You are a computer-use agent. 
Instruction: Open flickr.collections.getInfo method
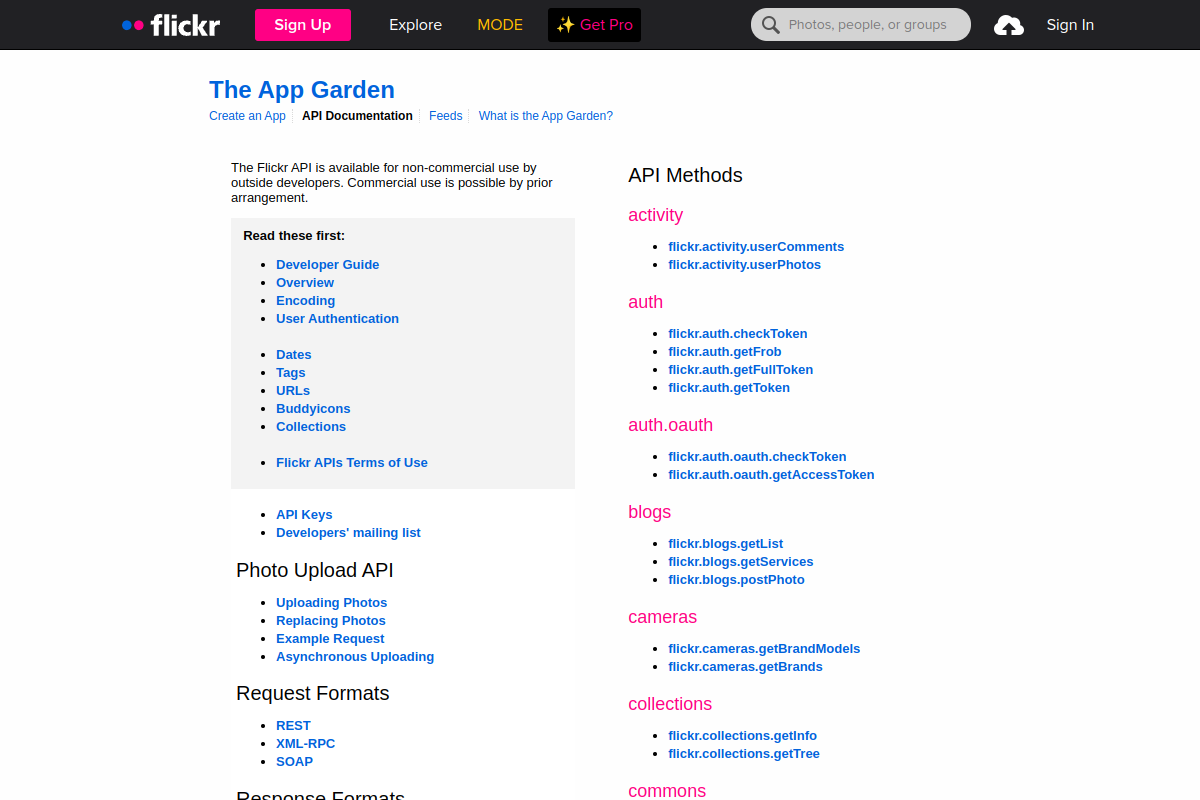[x=742, y=736]
